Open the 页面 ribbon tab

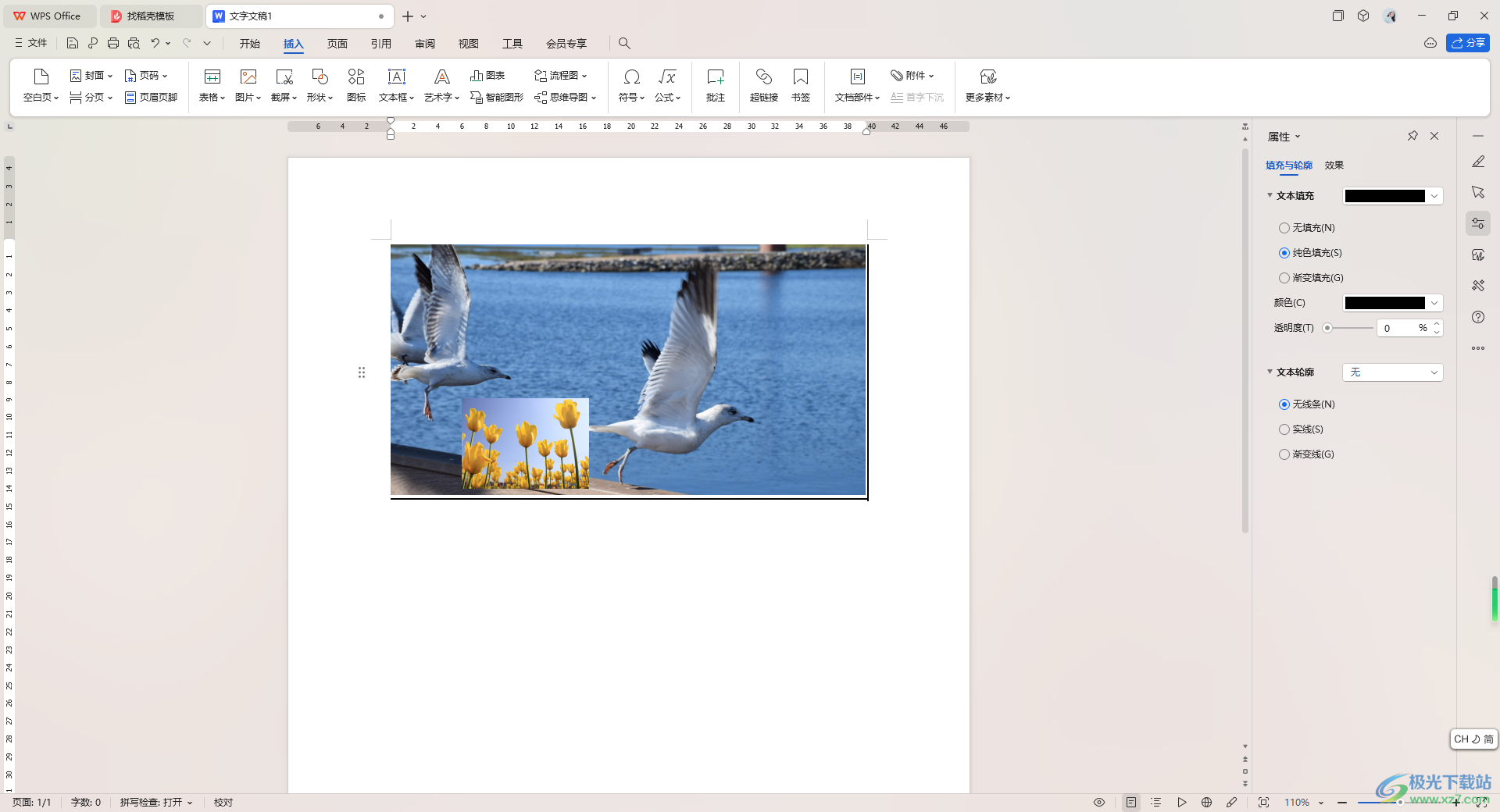click(x=337, y=44)
